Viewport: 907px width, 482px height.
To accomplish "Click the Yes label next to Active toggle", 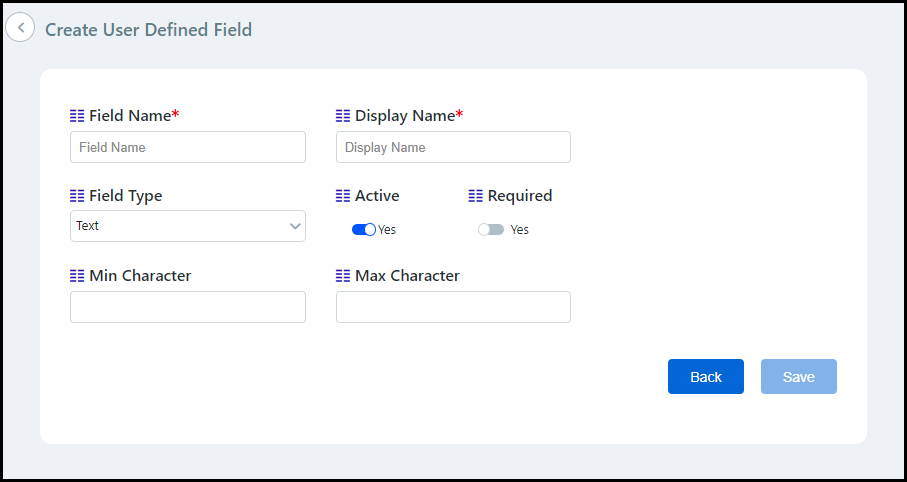I will (387, 230).
